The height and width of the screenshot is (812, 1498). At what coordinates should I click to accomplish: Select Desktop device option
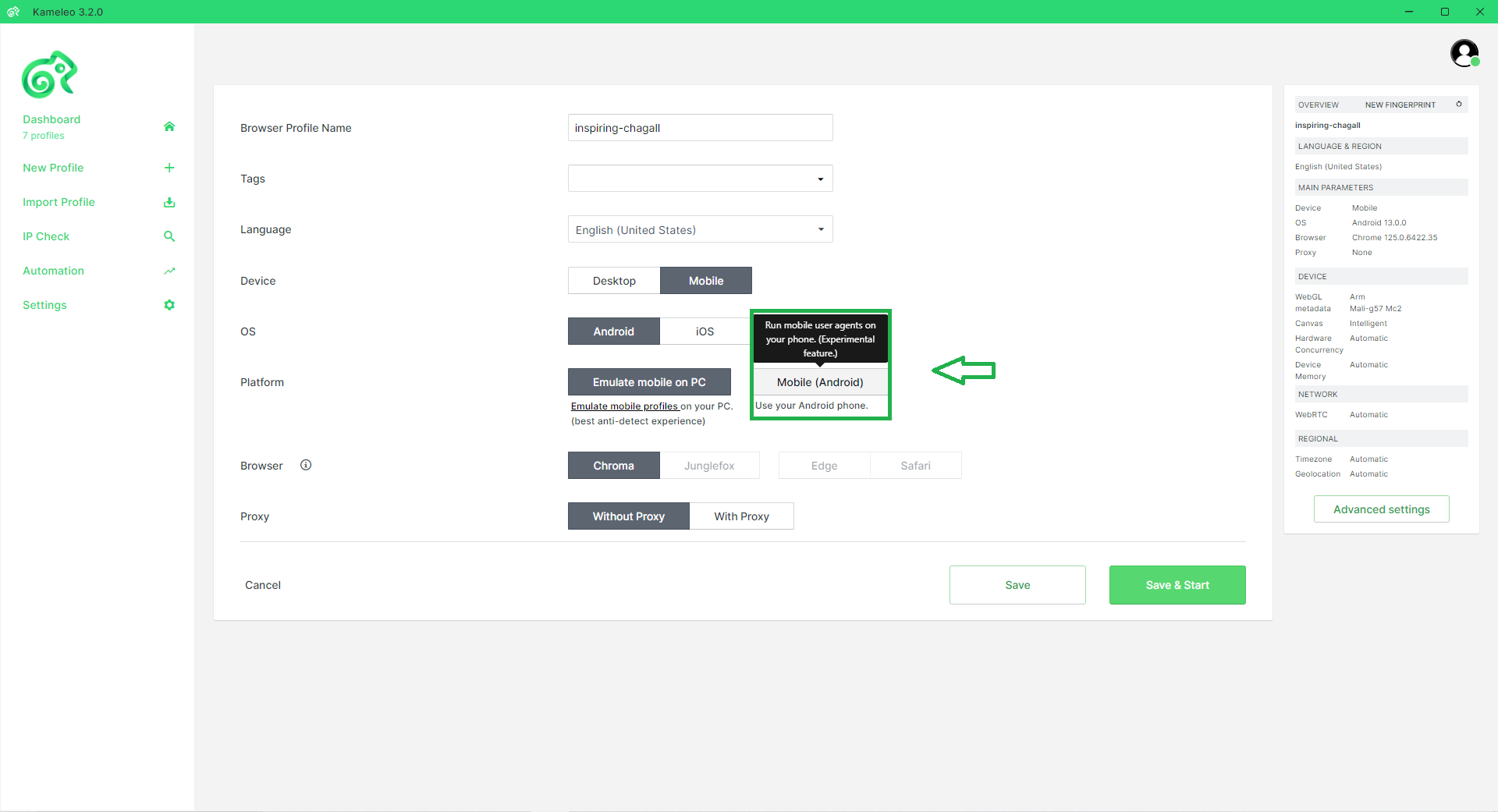[614, 281]
